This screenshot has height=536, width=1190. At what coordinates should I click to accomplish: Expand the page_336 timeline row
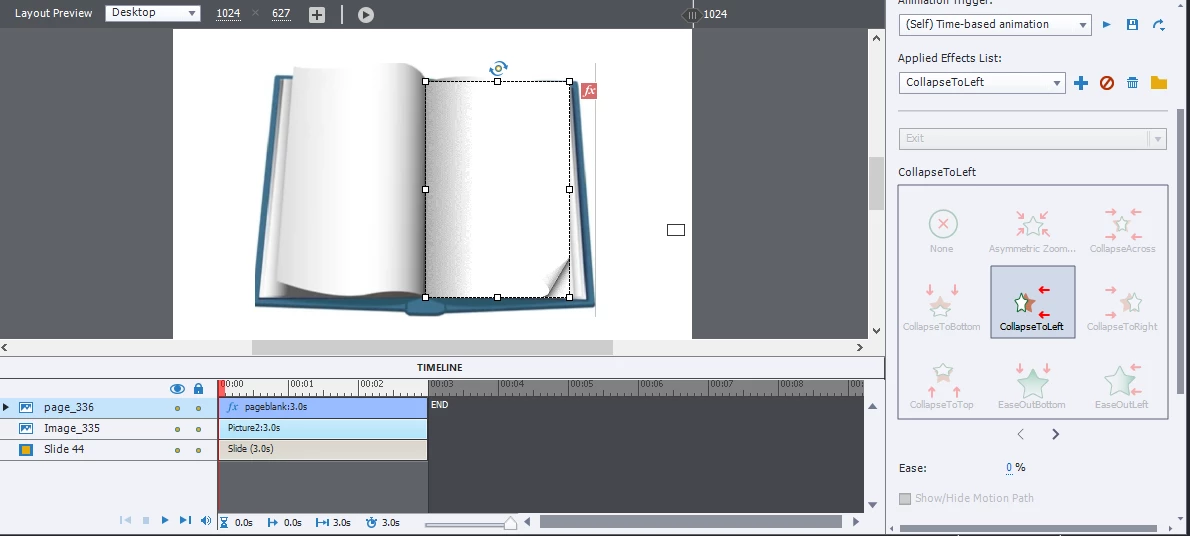coord(6,408)
